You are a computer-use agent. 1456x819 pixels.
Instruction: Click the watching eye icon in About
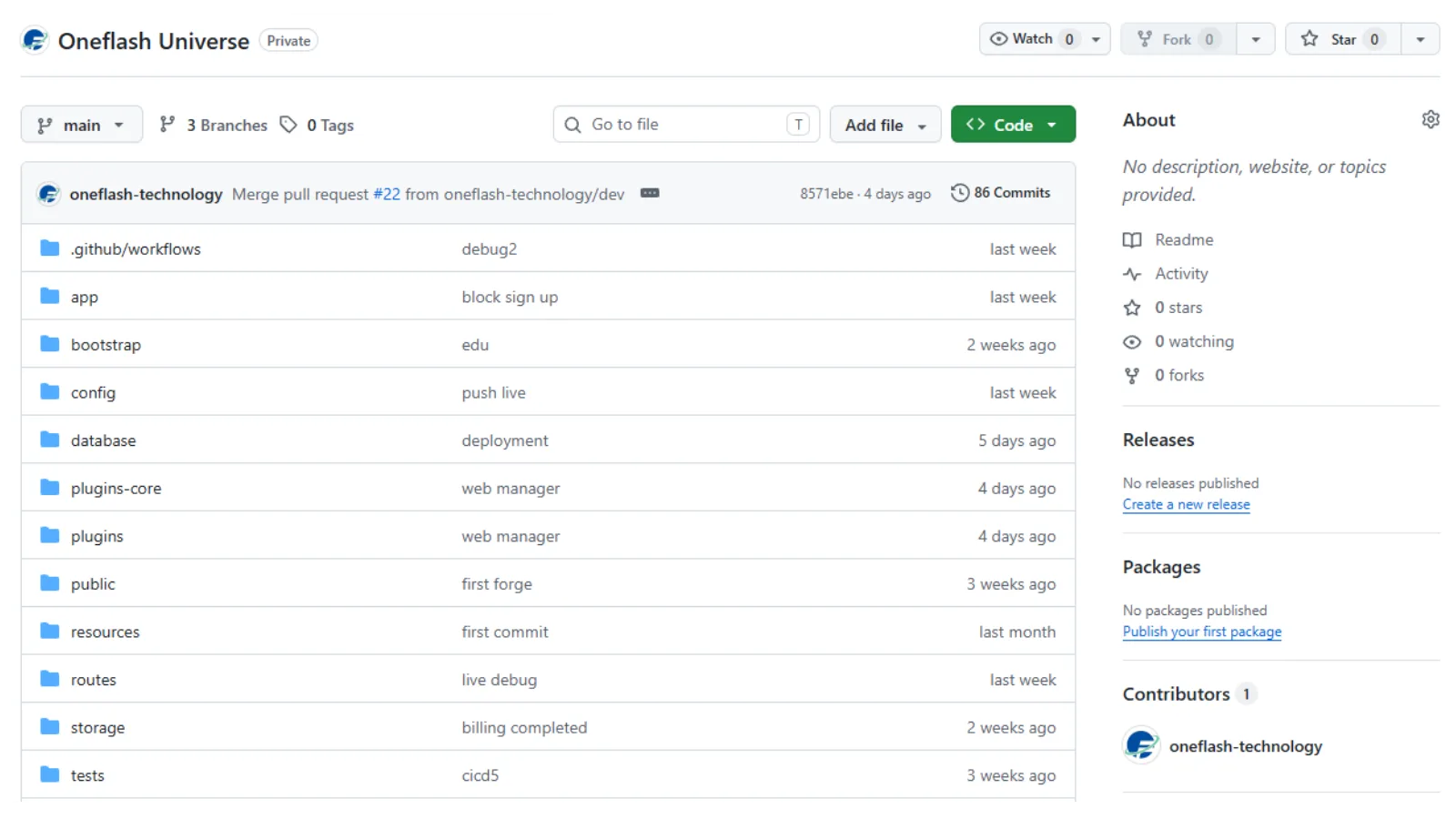1132,342
